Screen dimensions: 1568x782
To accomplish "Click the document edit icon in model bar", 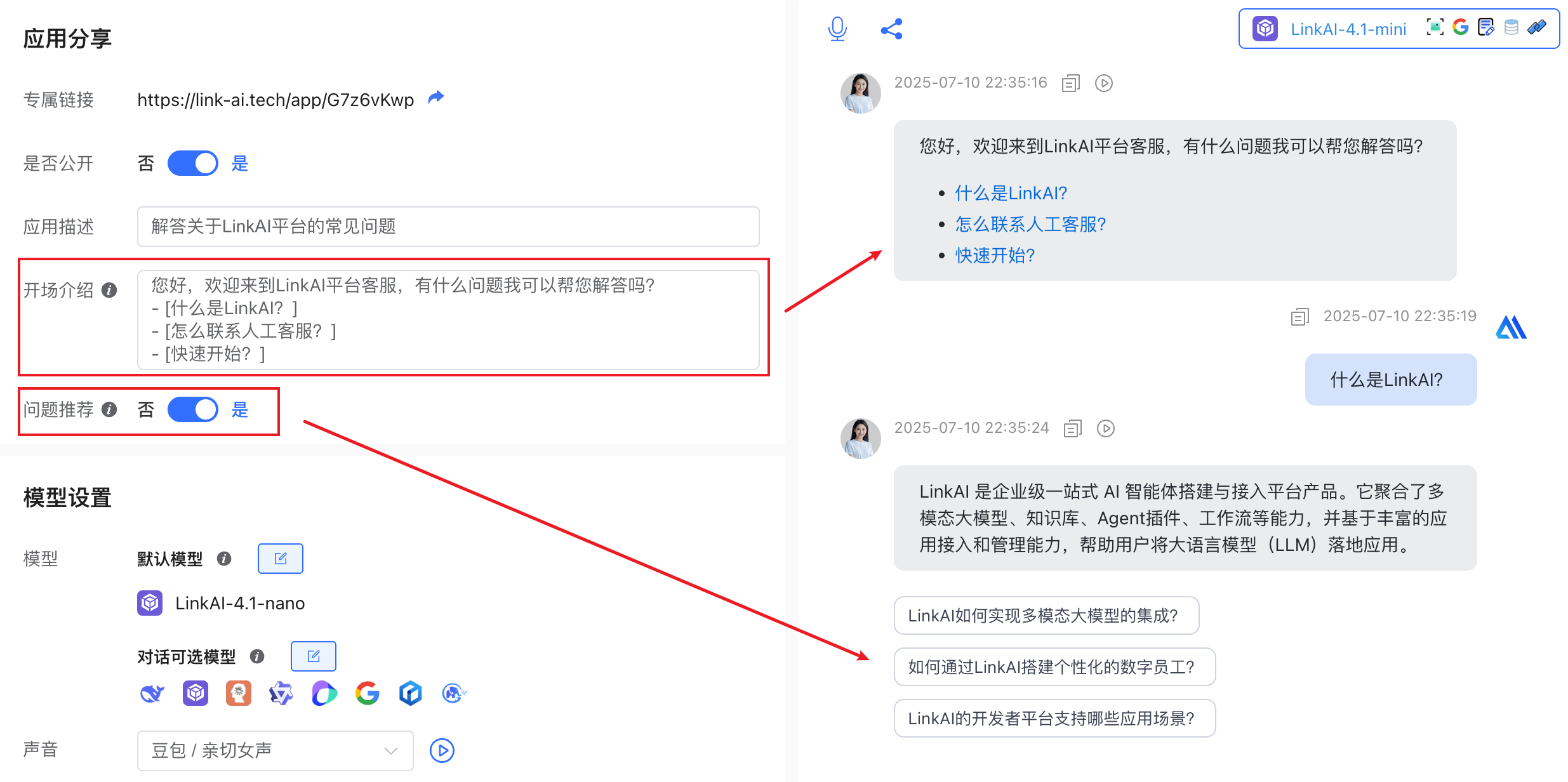I will pos(1486,27).
